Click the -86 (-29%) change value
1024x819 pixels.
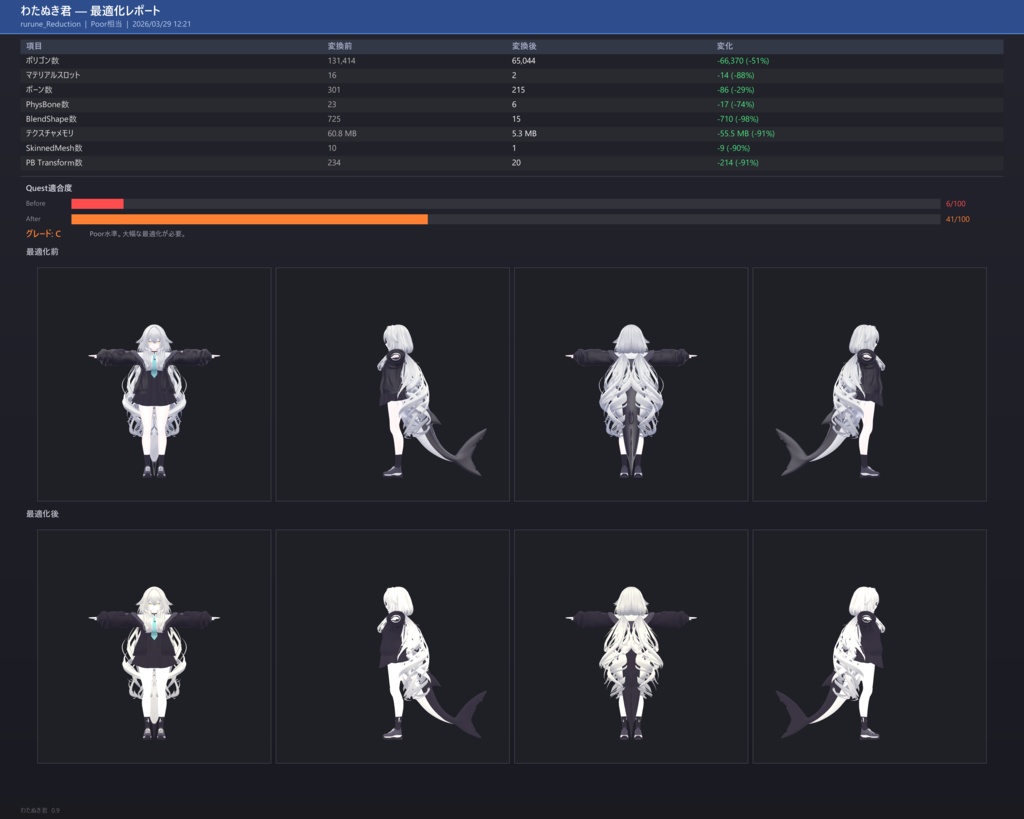point(735,89)
